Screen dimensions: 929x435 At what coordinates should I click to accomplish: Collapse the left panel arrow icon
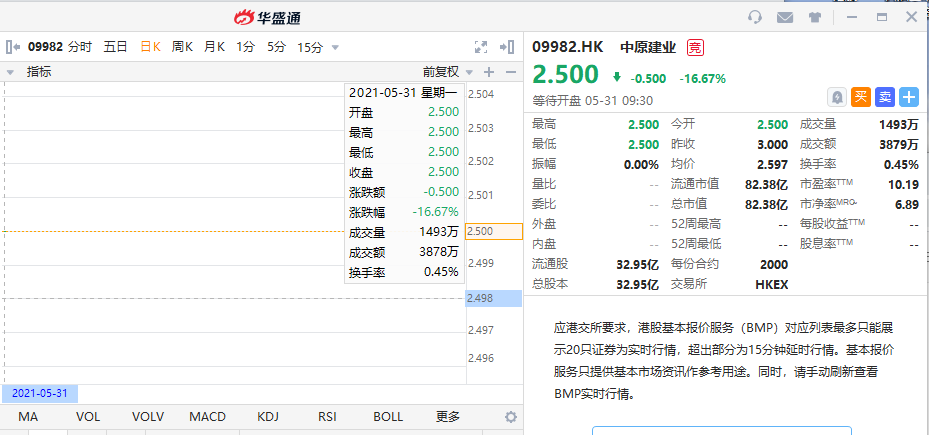point(13,47)
